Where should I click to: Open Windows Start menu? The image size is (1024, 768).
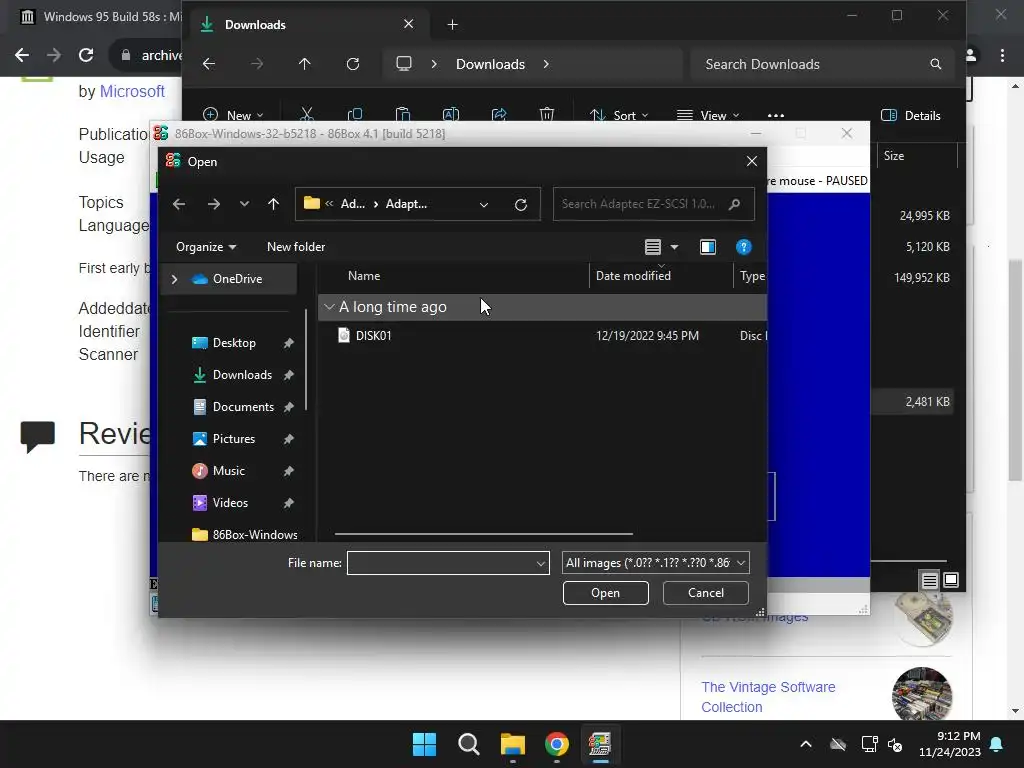[x=424, y=744]
